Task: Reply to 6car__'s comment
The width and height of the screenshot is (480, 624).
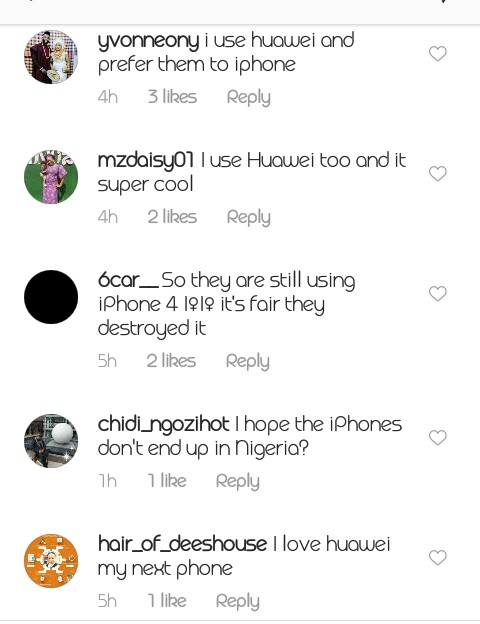Action: 248,362
